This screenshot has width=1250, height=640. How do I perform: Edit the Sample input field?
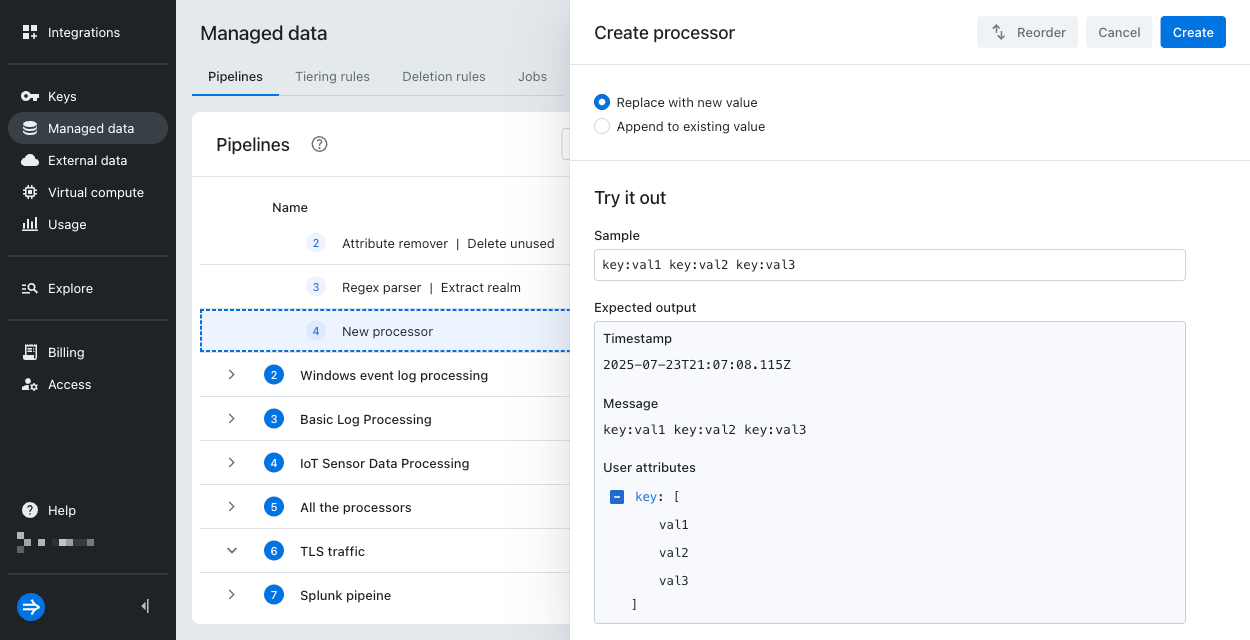[x=890, y=265]
